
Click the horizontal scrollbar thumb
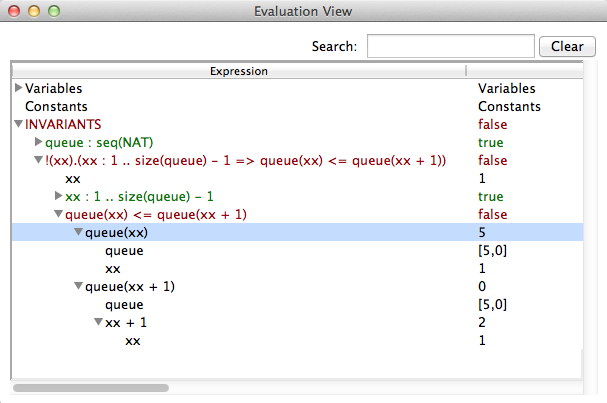(90, 388)
